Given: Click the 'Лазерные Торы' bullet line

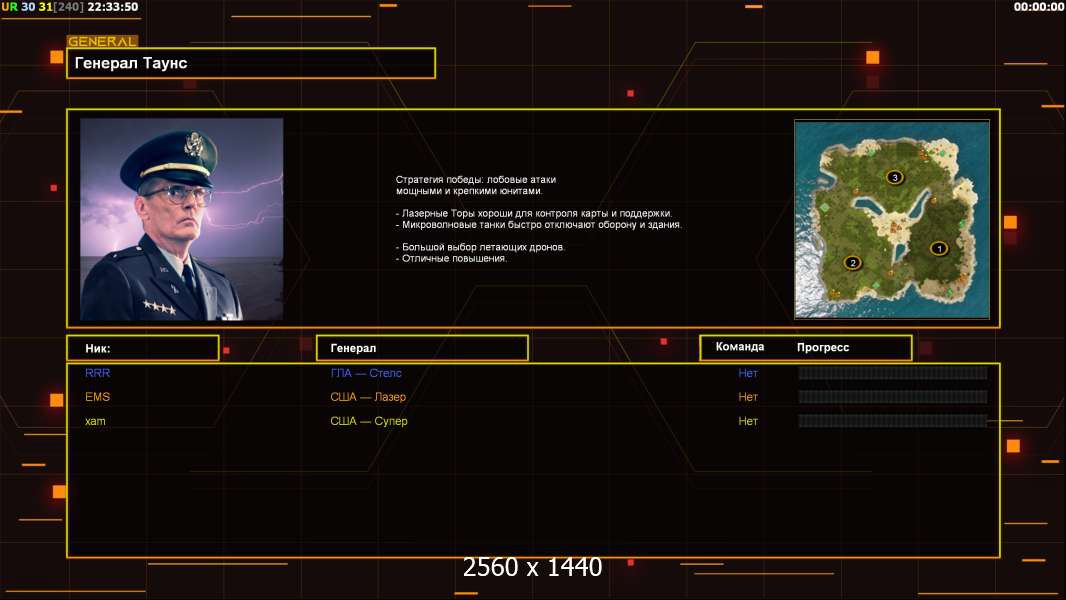Looking at the screenshot, I should click(x=534, y=213).
